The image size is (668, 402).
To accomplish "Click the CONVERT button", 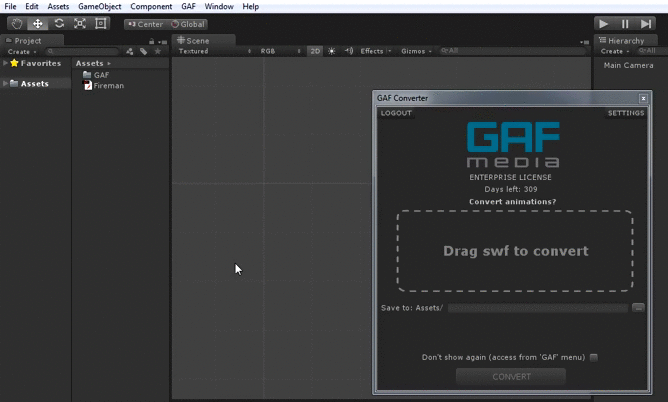I will (511, 377).
